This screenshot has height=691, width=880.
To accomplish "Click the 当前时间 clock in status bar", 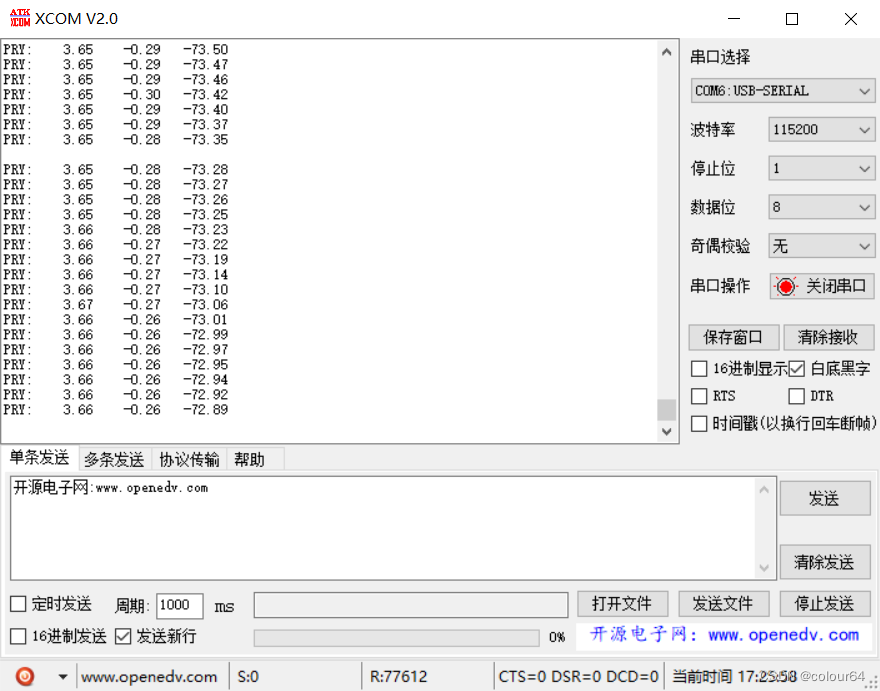I will pos(735,677).
